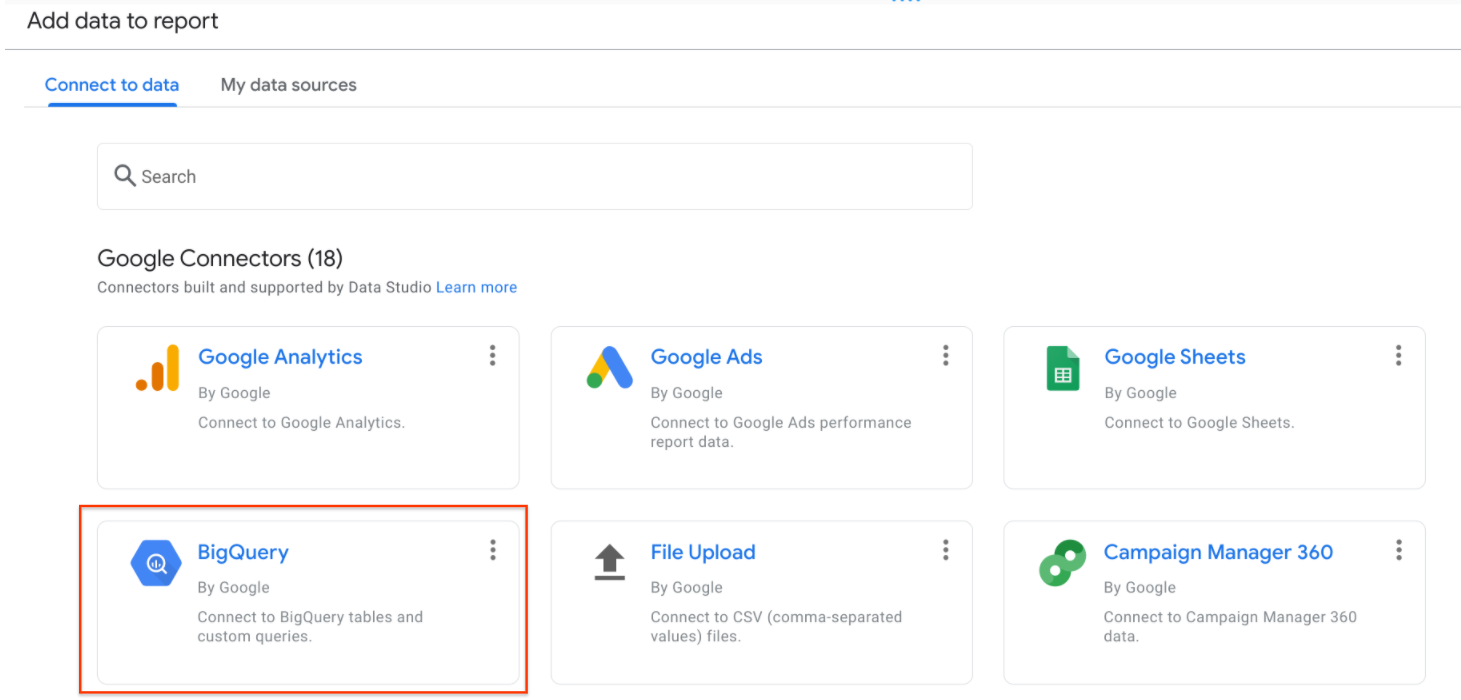Click 'Connect to Campaign Manager 360' description text
This screenshot has width=1461, height=700.
point(1230,617)
